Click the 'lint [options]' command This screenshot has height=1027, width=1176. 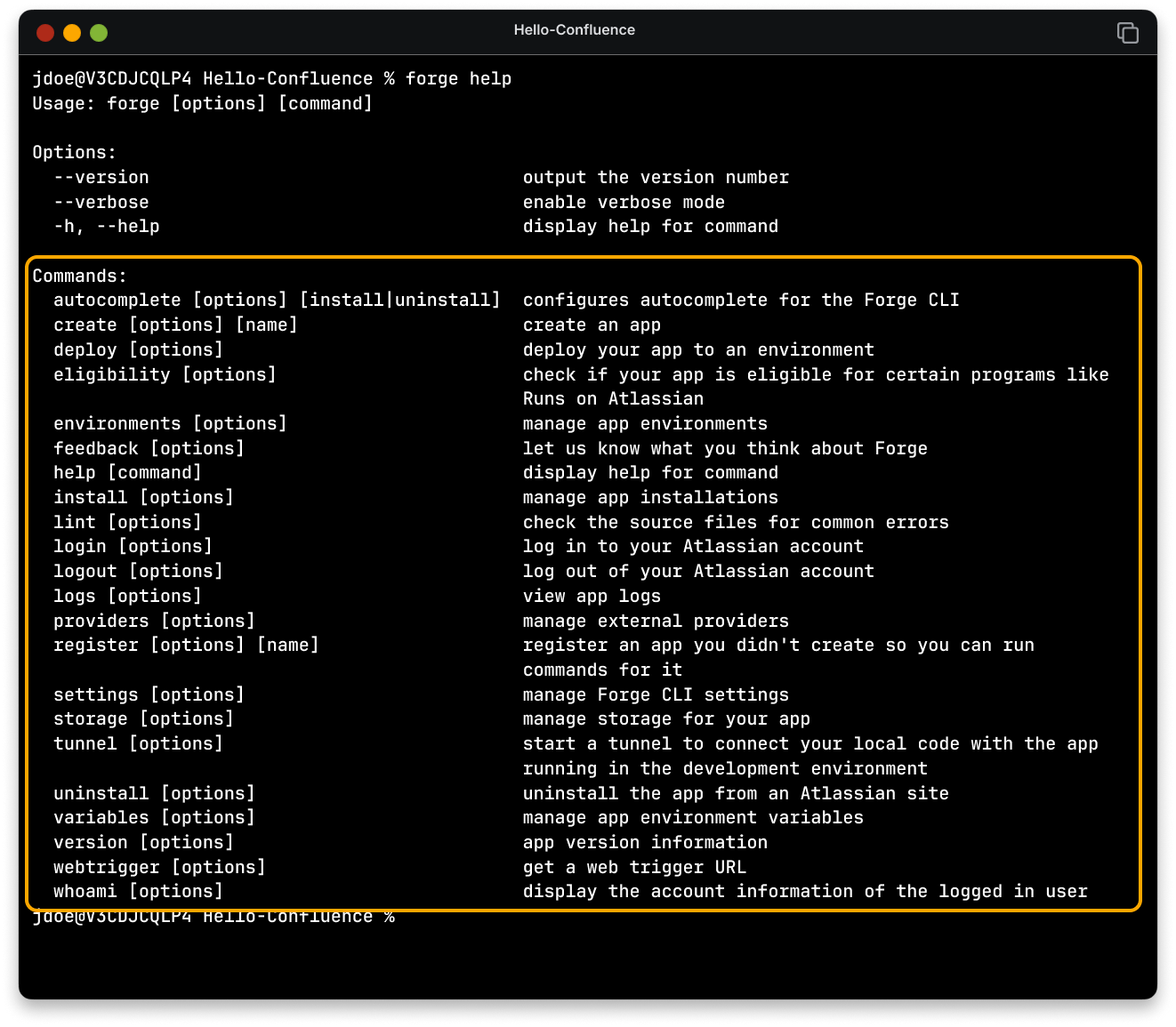[127, 522]
